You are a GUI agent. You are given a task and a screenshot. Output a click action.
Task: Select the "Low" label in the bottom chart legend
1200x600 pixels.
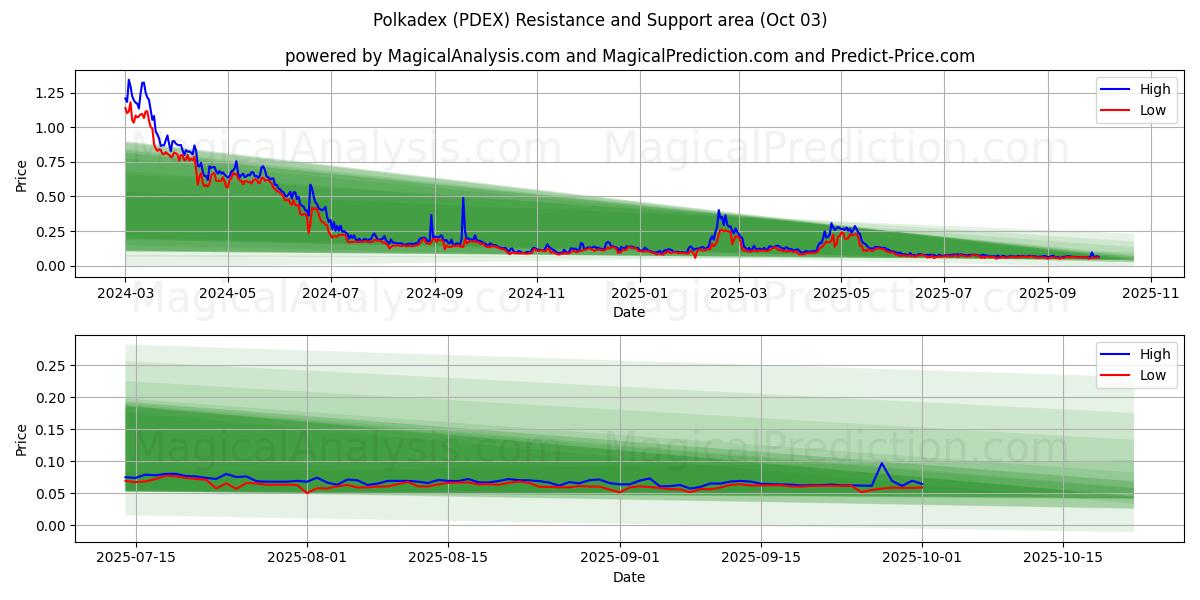[x=1152, y=375]
